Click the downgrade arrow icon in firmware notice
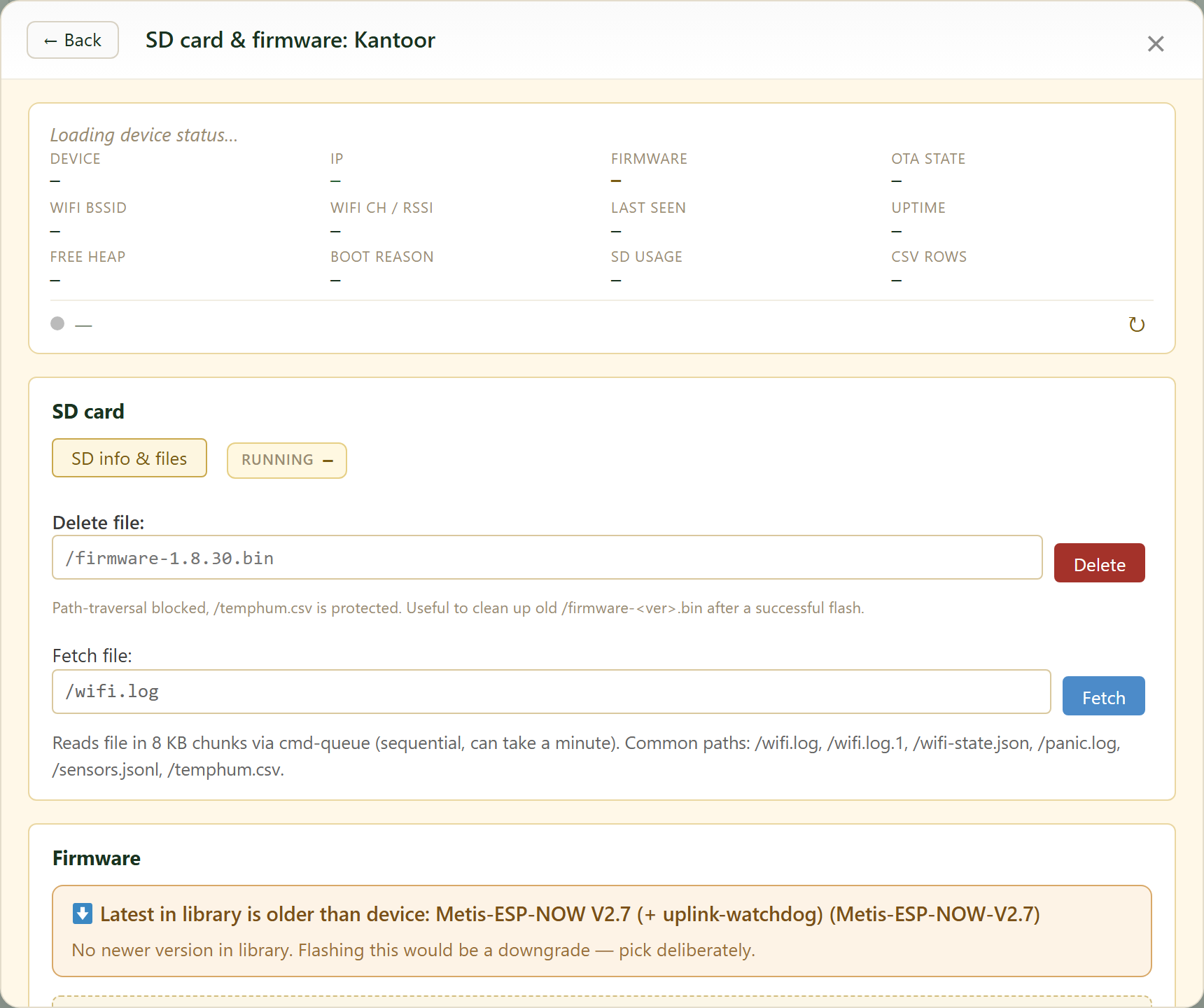1204x1008 pixels. click(83, 913)
